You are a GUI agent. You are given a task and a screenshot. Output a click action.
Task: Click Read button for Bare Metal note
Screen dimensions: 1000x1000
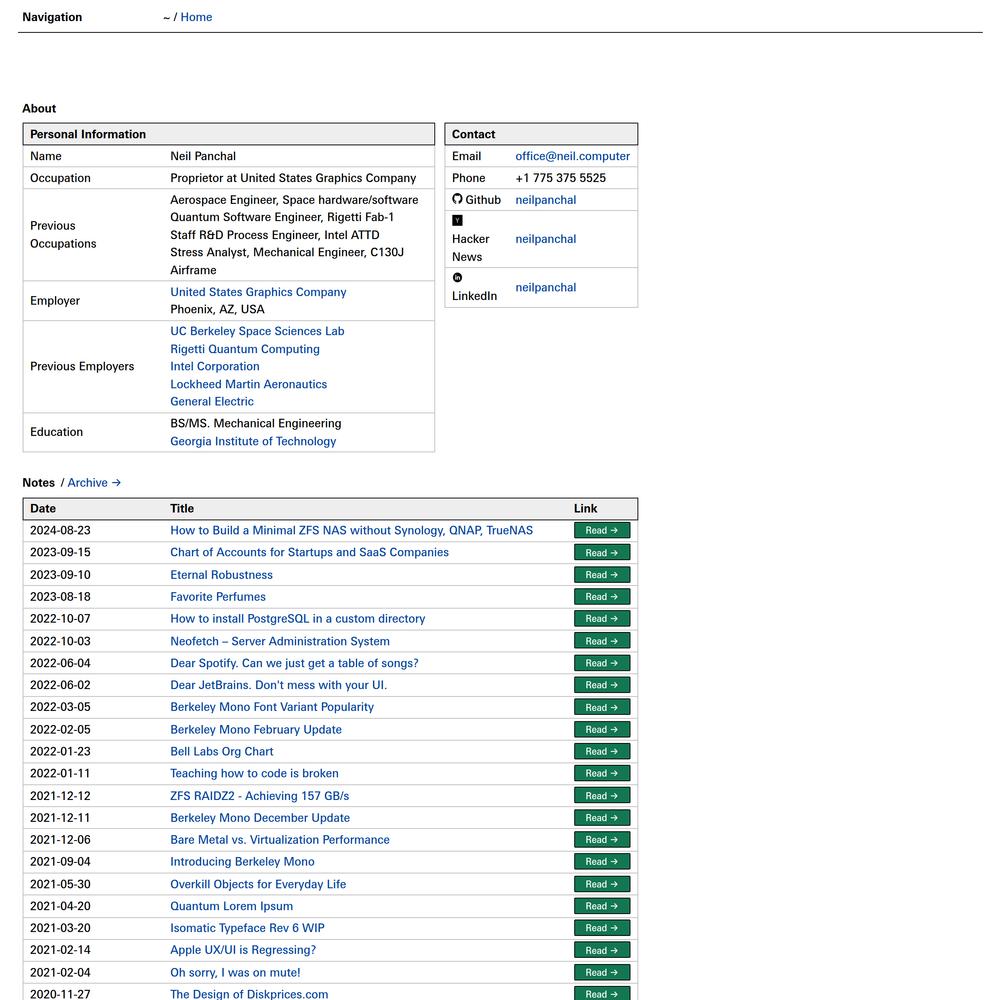coord(602,840)
